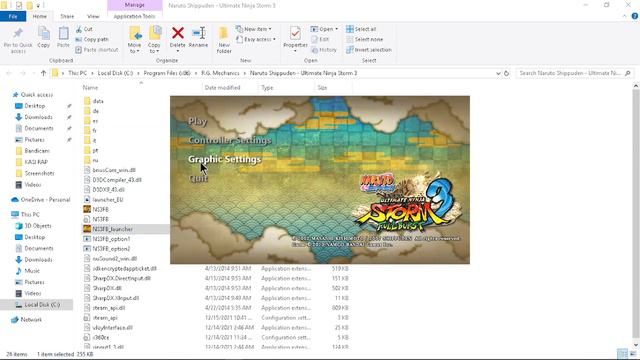Image resolution: width=640 pixels, height=360 pixels.
Task: Select OneDrive - Personal in sidebar
Action: [x=45, y=200]
